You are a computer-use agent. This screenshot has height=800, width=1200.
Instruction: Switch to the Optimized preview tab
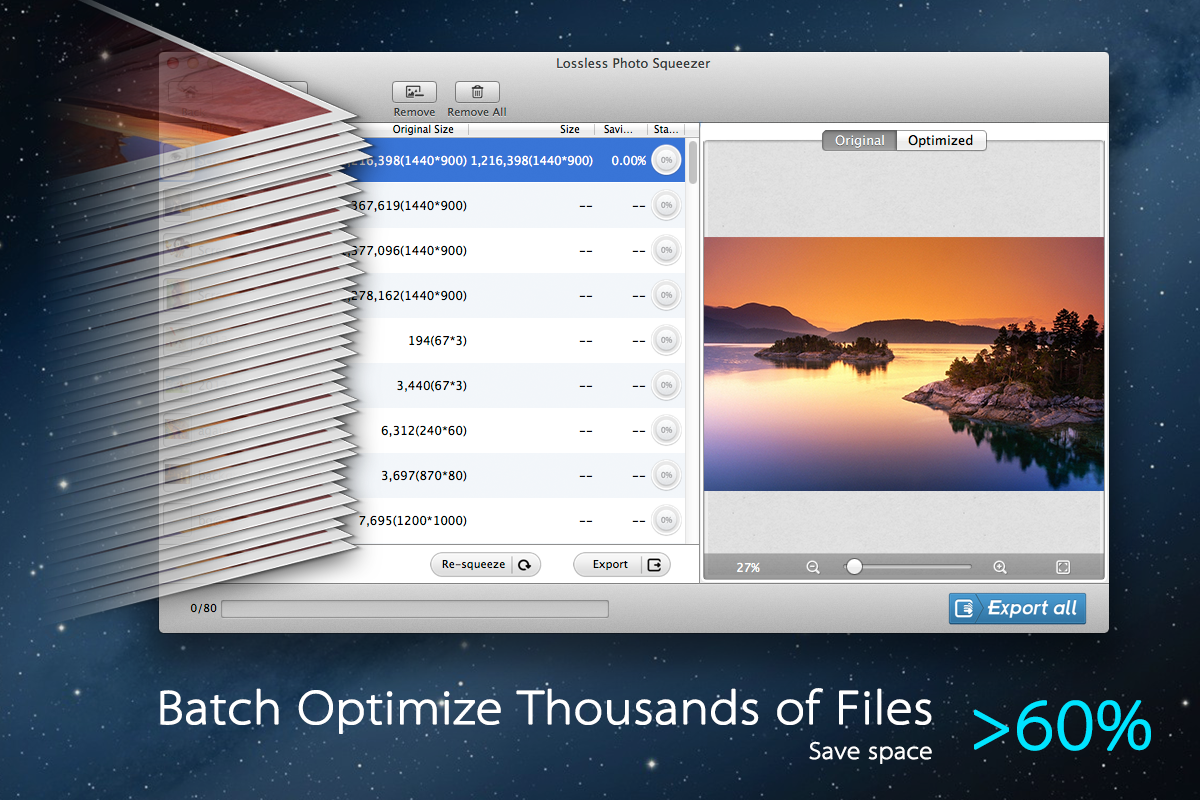(x=941, y=141)
